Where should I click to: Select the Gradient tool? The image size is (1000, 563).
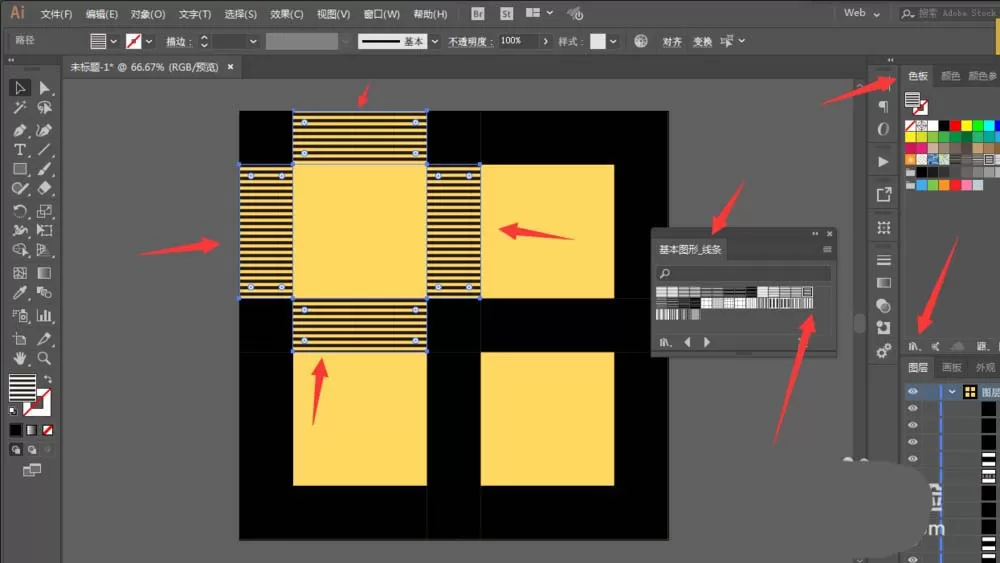pyautogui.click(x=44, y=273)
